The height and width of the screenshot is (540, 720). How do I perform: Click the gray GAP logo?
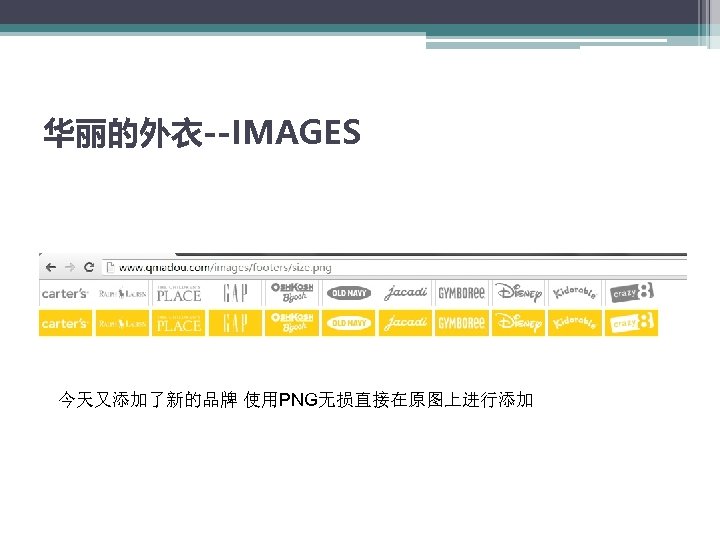pos(235,293)
